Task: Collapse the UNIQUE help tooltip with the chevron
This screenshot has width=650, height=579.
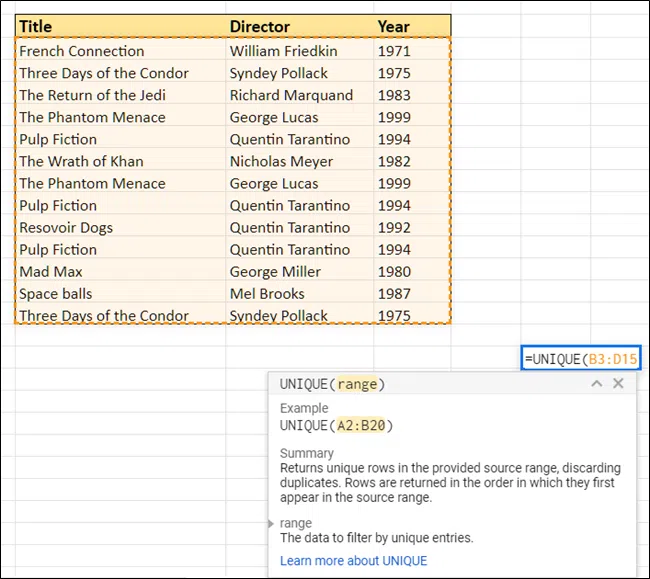Action: 597,384
